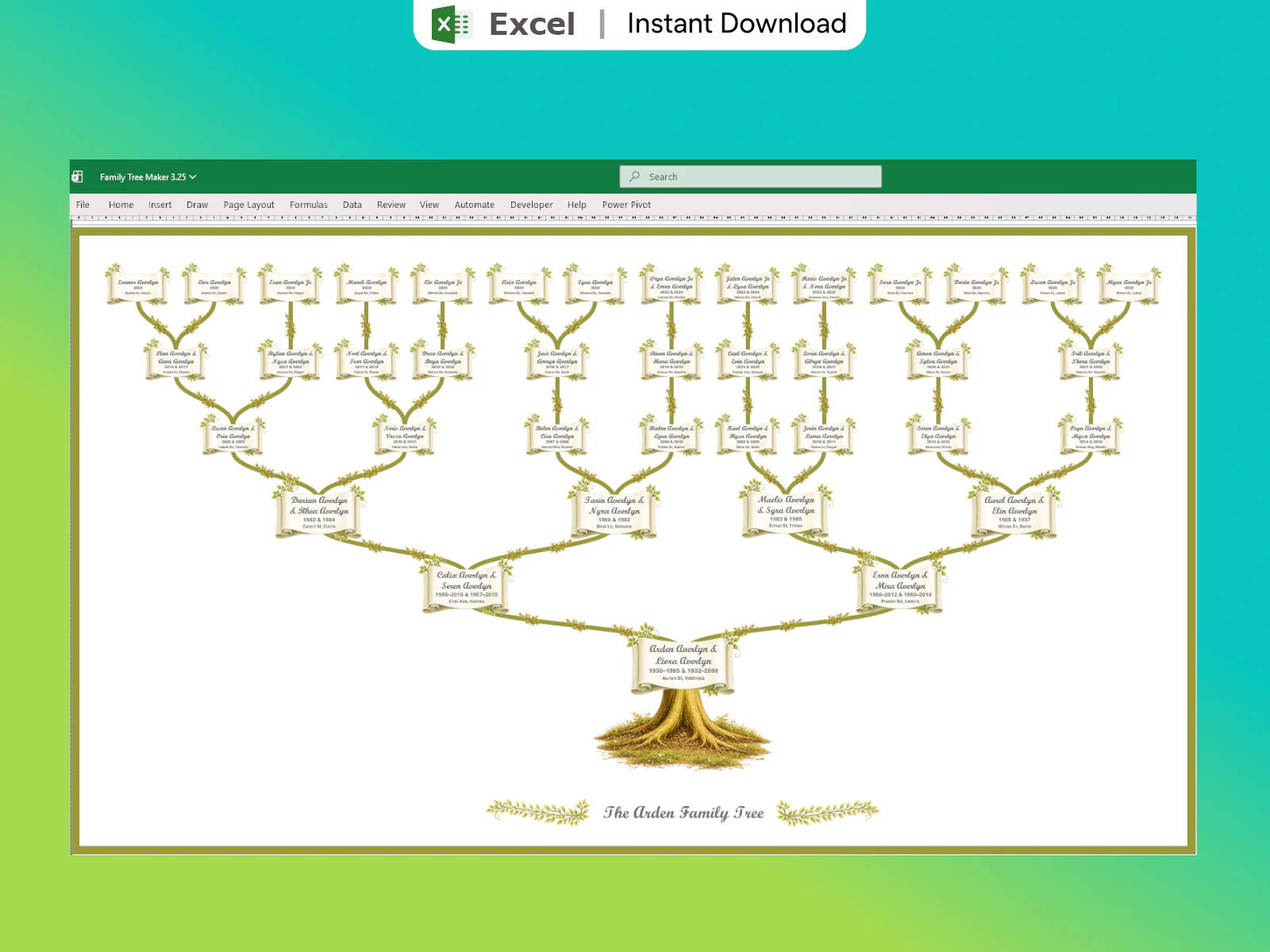Go to the Formulas tab

point(308,205)
